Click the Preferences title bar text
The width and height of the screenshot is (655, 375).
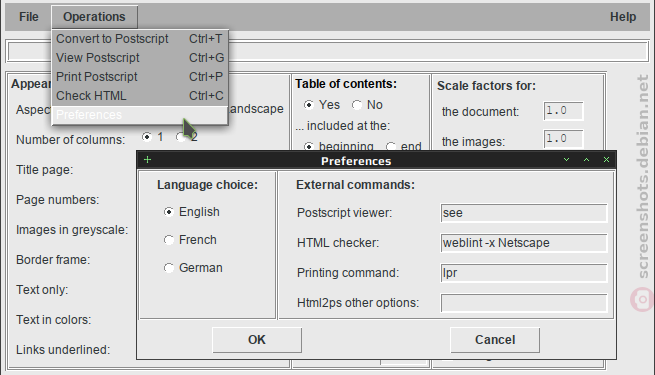click(356, 161)
